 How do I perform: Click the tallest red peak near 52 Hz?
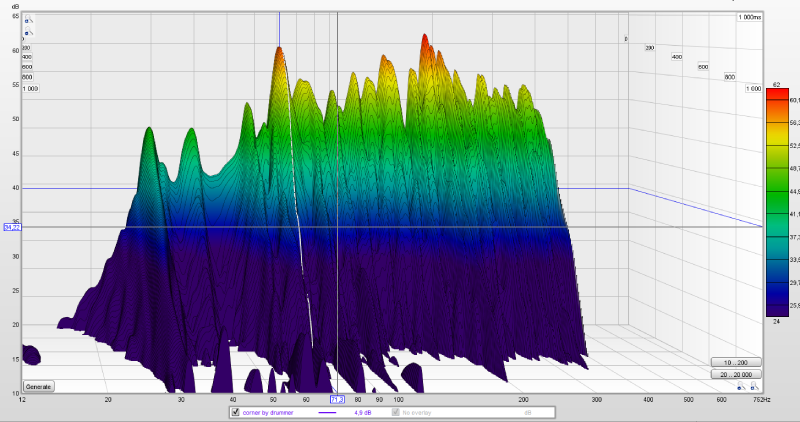pyautogui.click(x=279, y=48)
